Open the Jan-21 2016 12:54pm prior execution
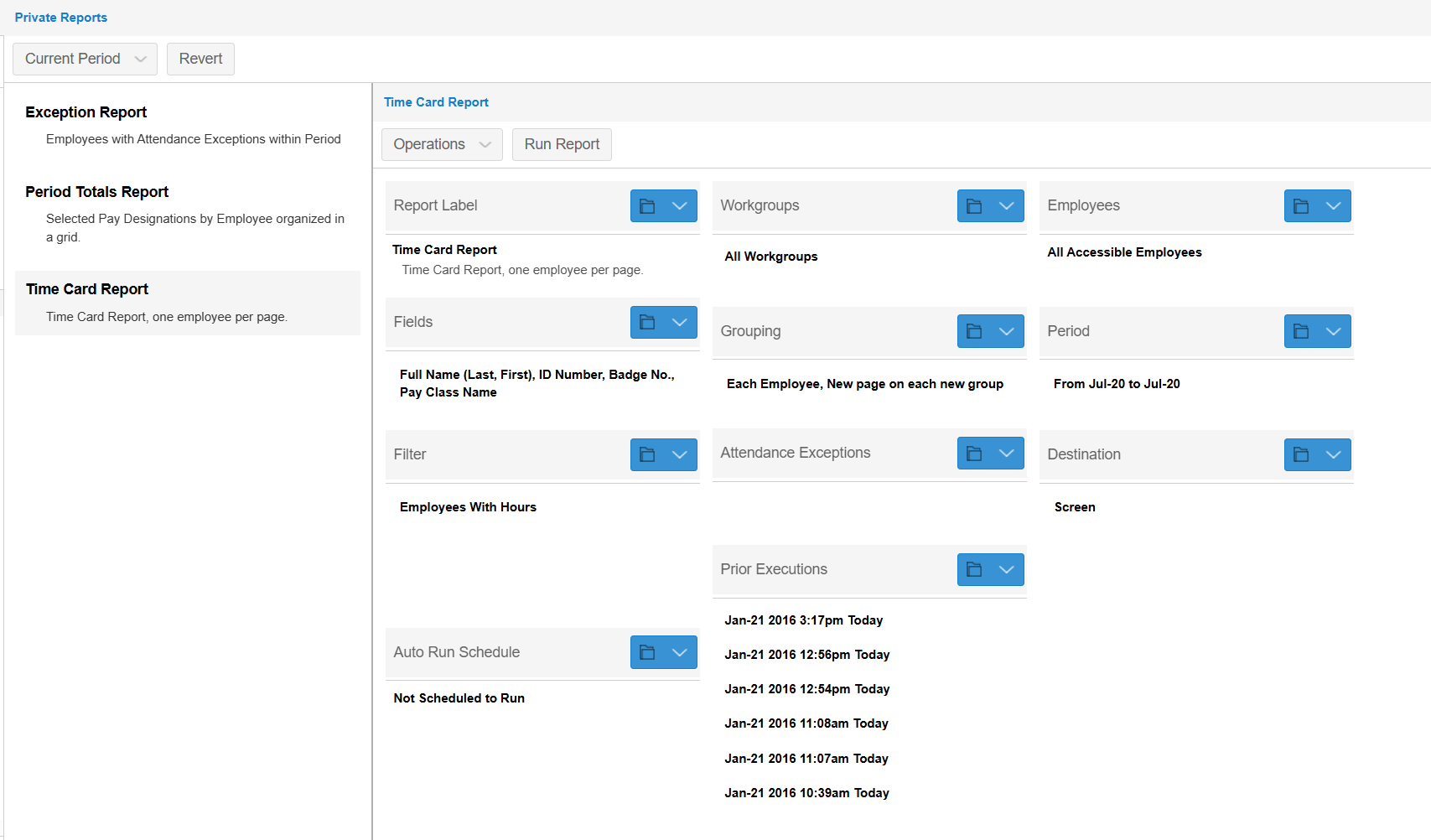 tap(807, 690)
